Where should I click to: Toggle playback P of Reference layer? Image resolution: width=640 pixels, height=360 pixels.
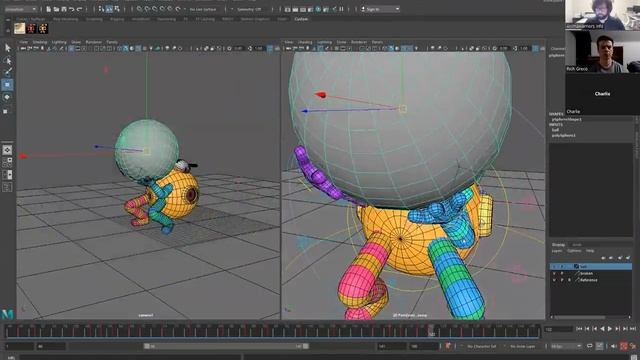562,280
